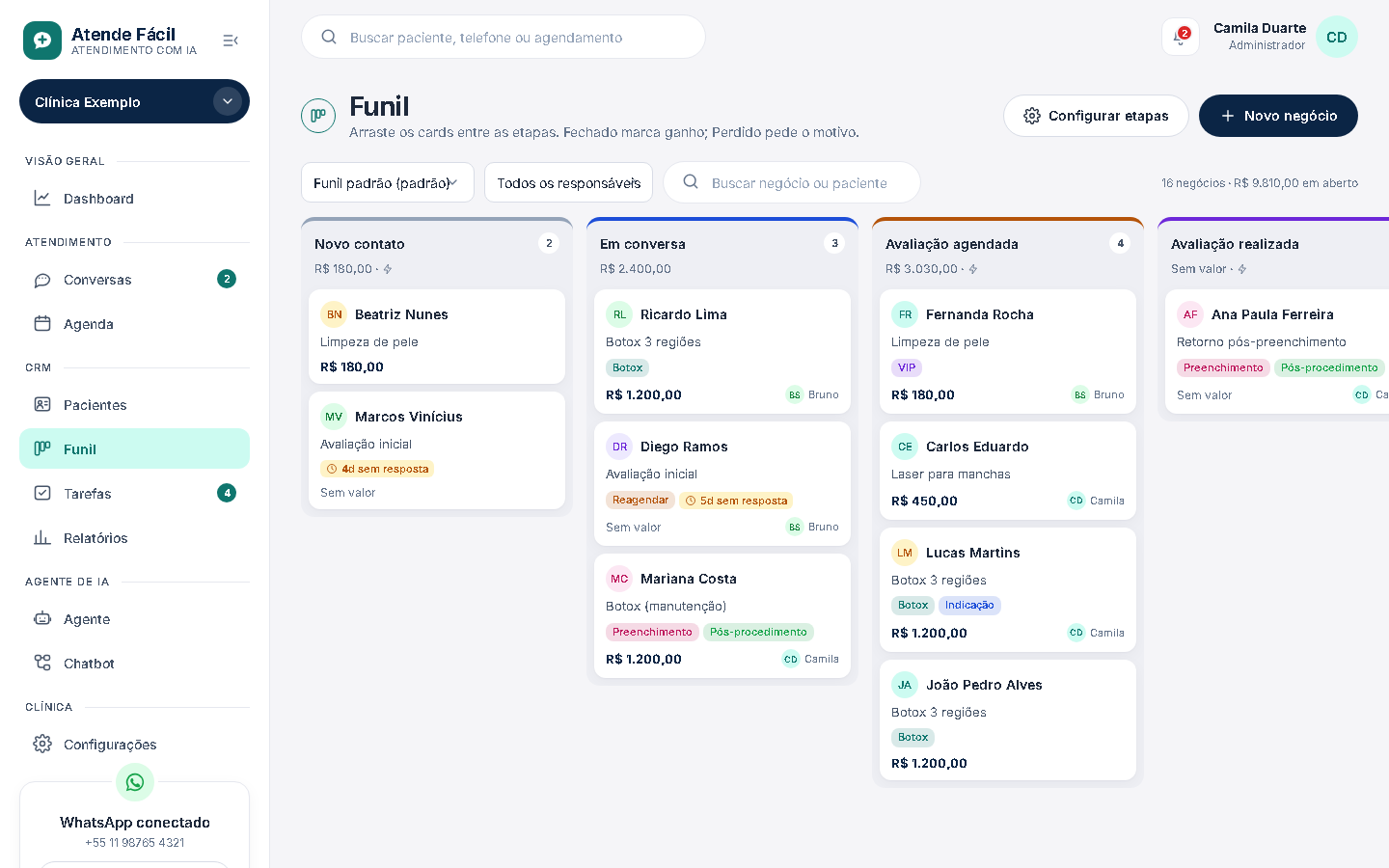Focus the patient search field at top
Screen dimensions: 1389x868
[504, 37]
